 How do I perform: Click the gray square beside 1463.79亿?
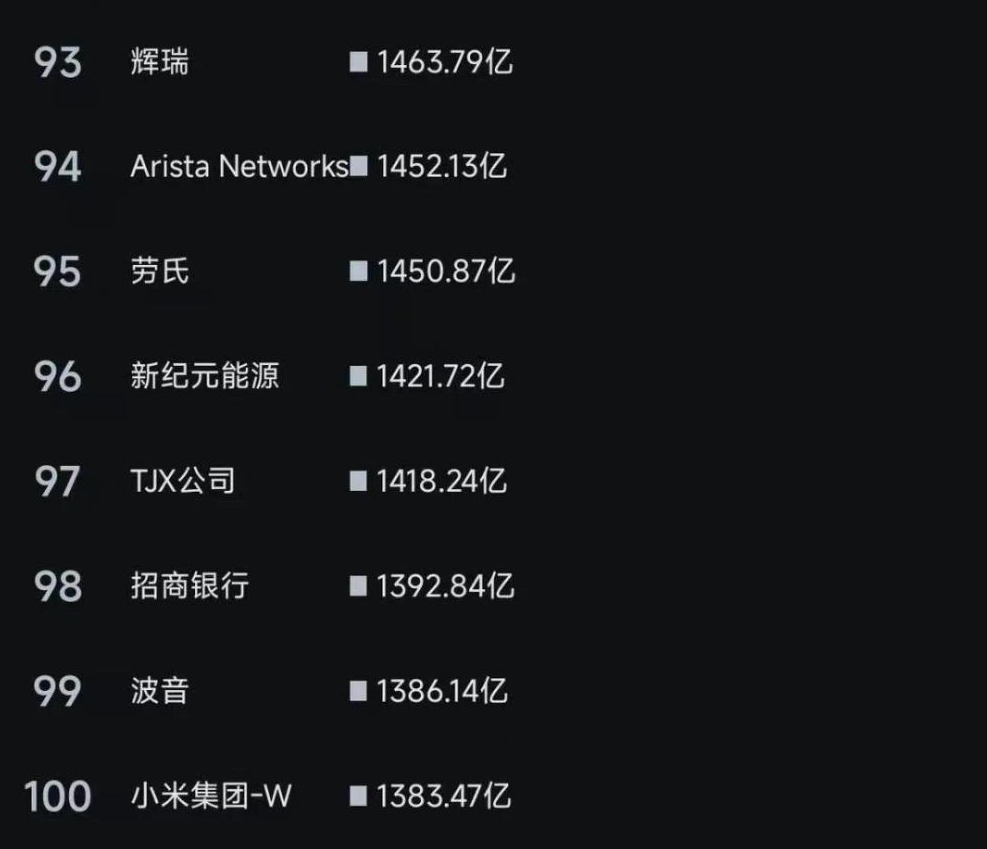pos(358,63)
